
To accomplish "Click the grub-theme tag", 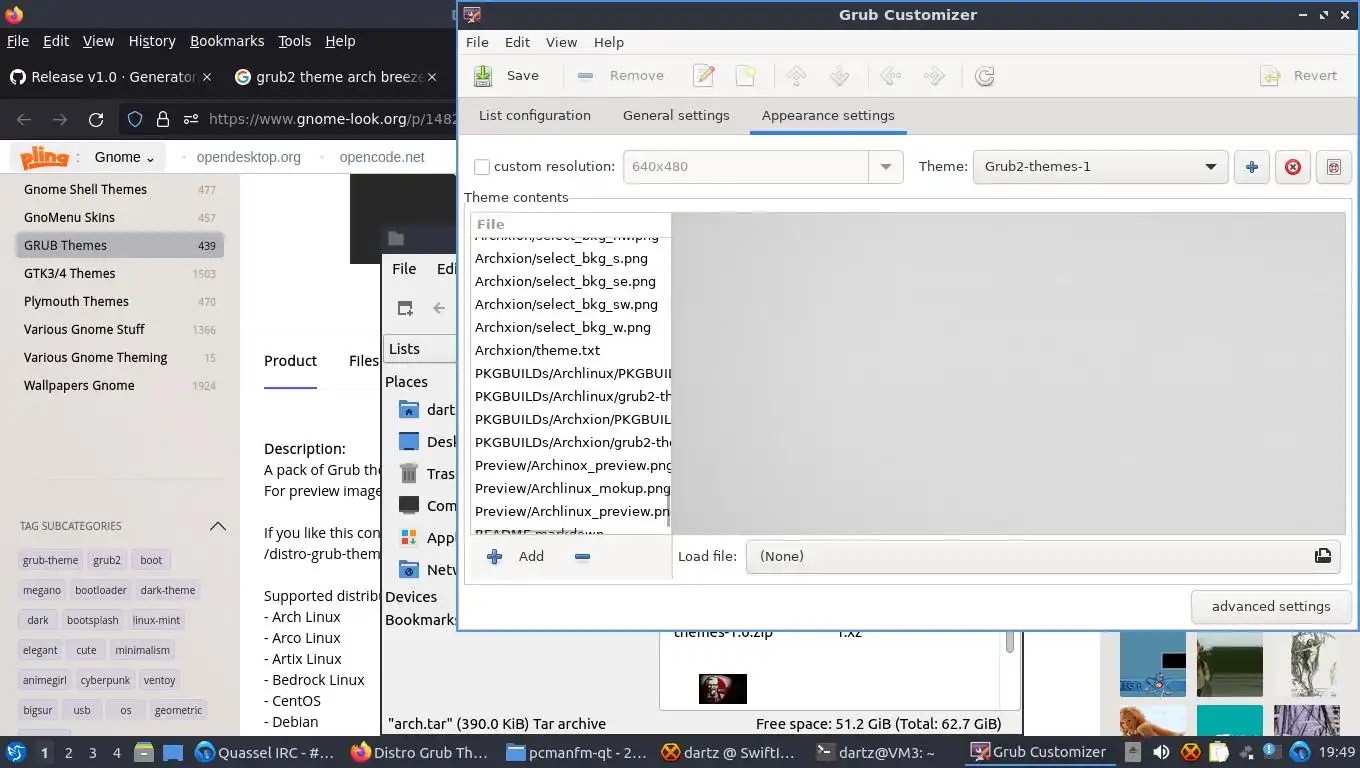I will 50,560.
